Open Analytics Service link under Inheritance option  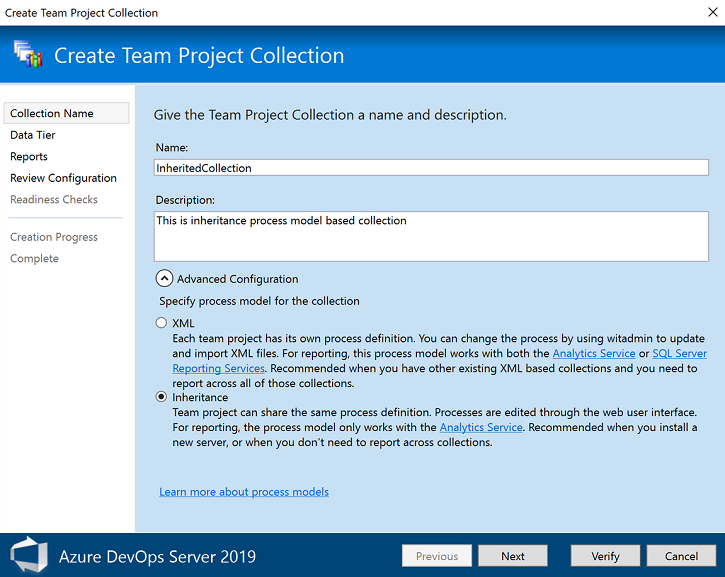481,427
